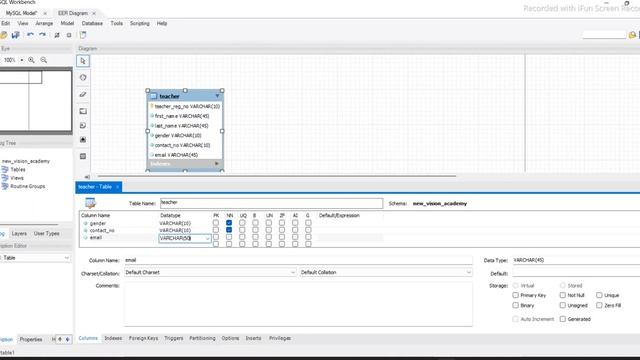Click the Views icon in catalog tree
Viewport: 640px width, 360px height.
point(5,178)
